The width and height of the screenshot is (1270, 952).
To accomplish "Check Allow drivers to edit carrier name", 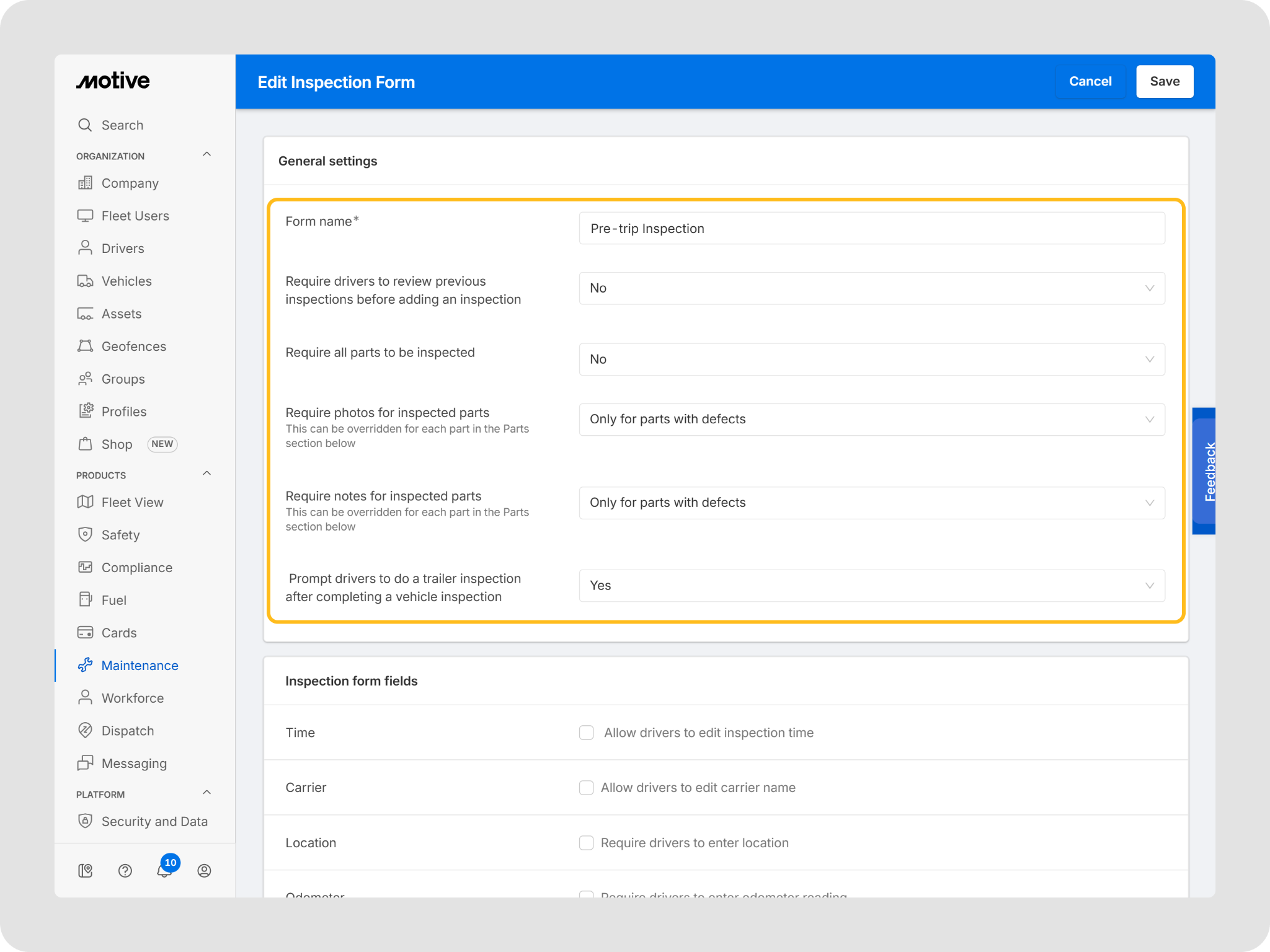I will [x=586, y=788].
